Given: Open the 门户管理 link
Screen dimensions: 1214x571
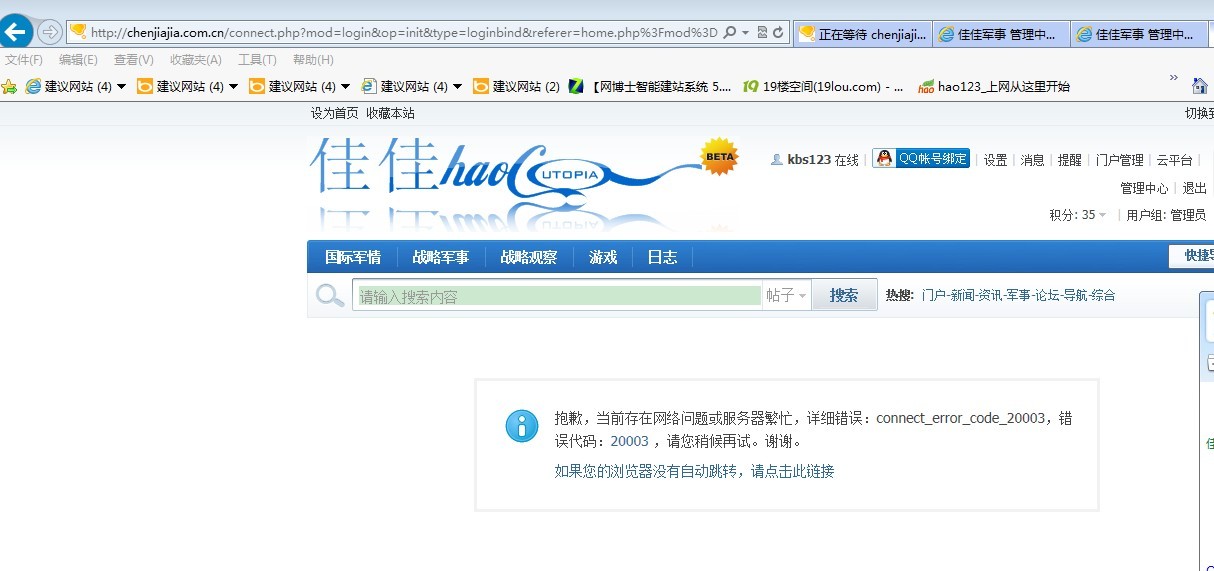Looking at the screenshot, I should (1119, 160).
